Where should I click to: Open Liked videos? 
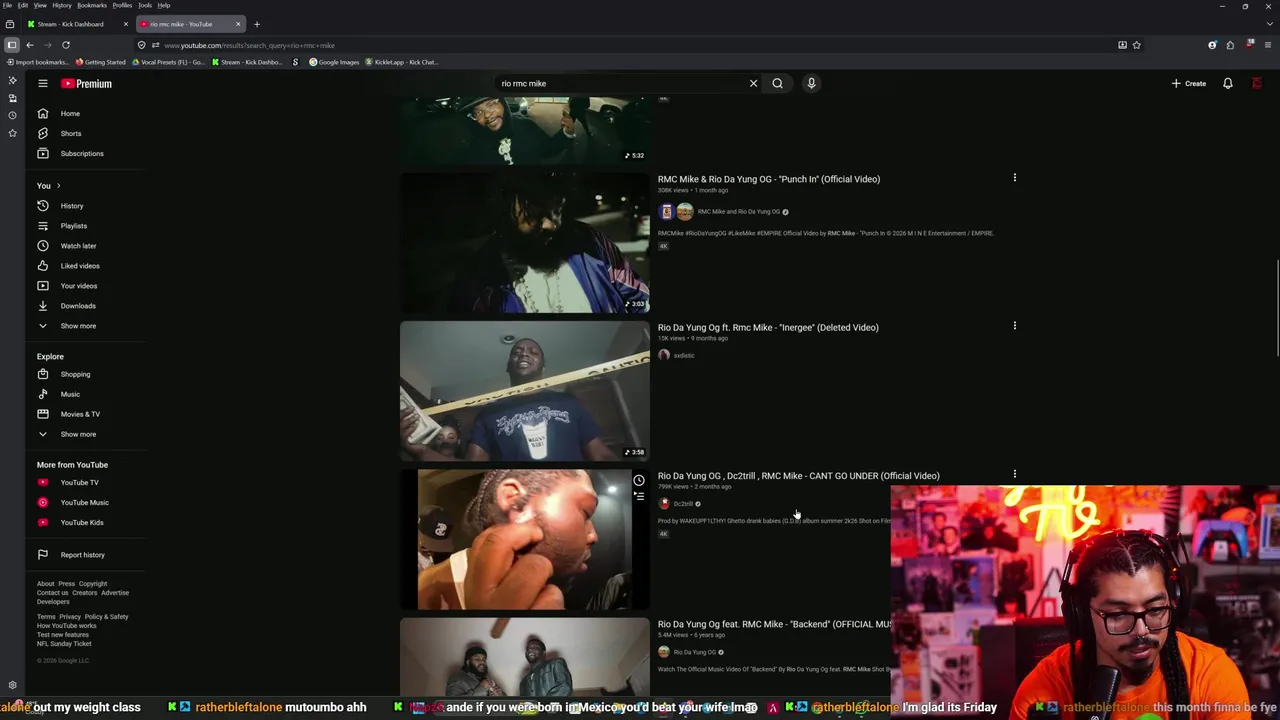pyautogui.click(x=79, y=266)
